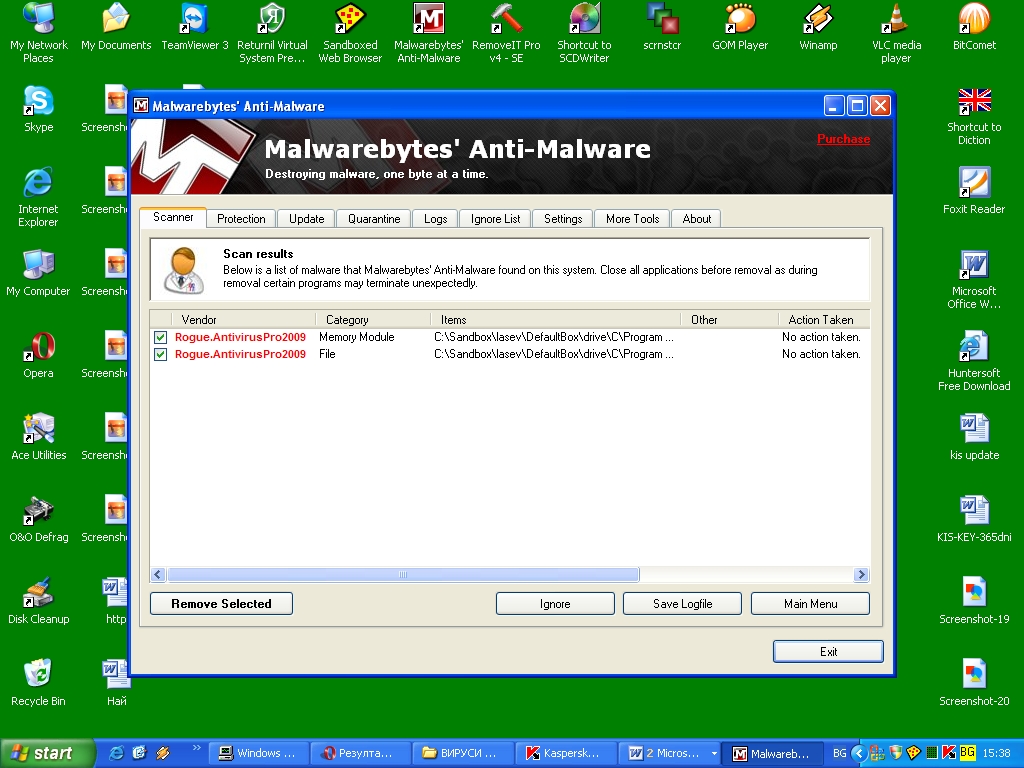Launch Winamp desktop icon
This screenshot has height=768, width=1024.
818,27
